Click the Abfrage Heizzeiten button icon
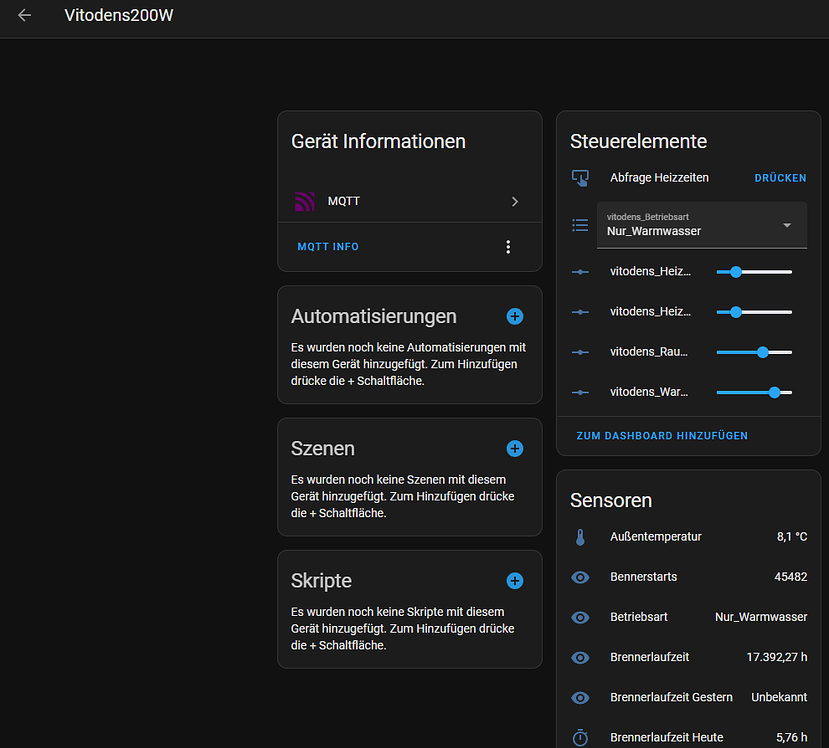829x748 pixels. 580,177
